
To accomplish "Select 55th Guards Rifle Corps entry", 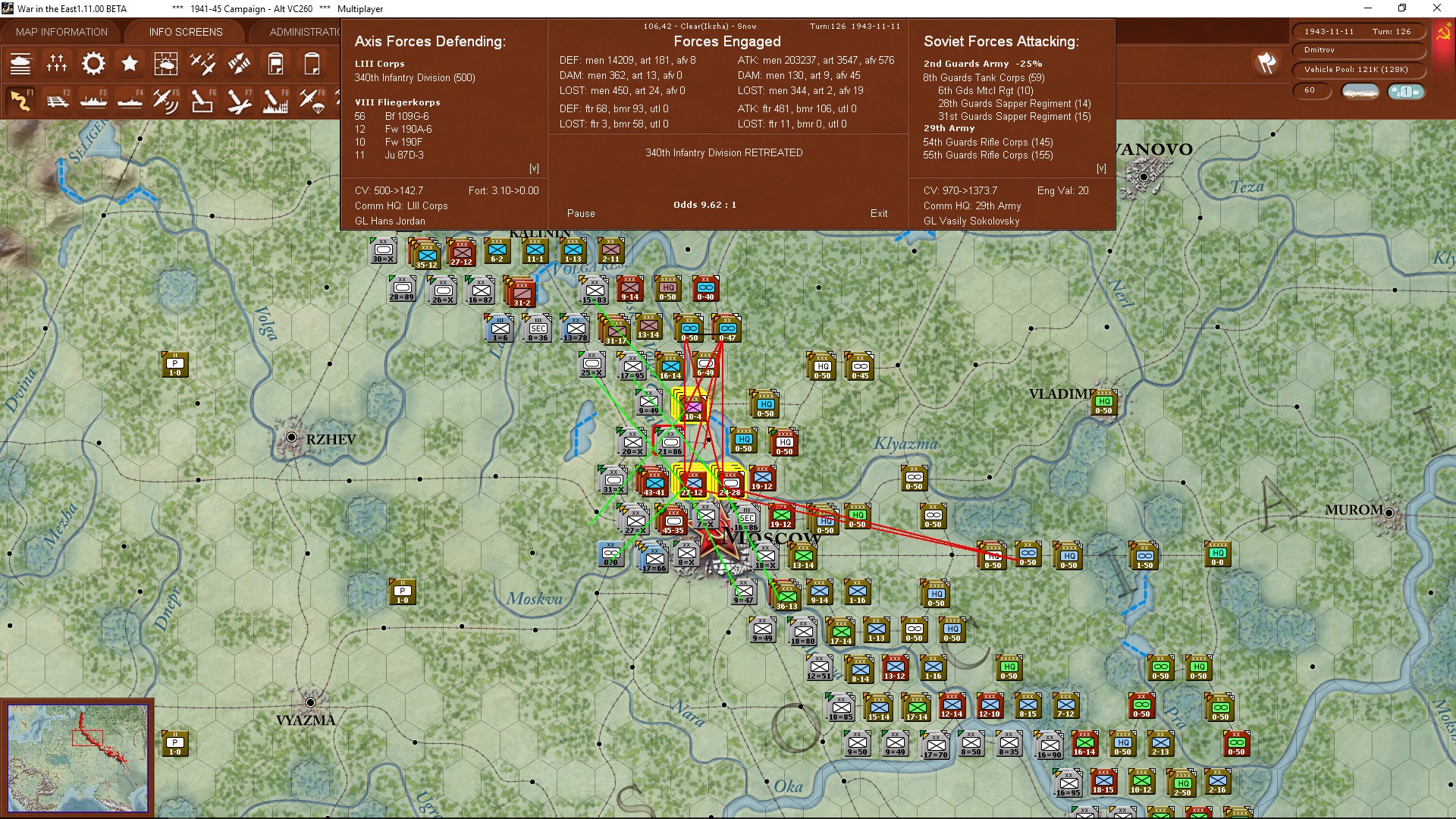I will pyautogui.click(x=988, y=155).
